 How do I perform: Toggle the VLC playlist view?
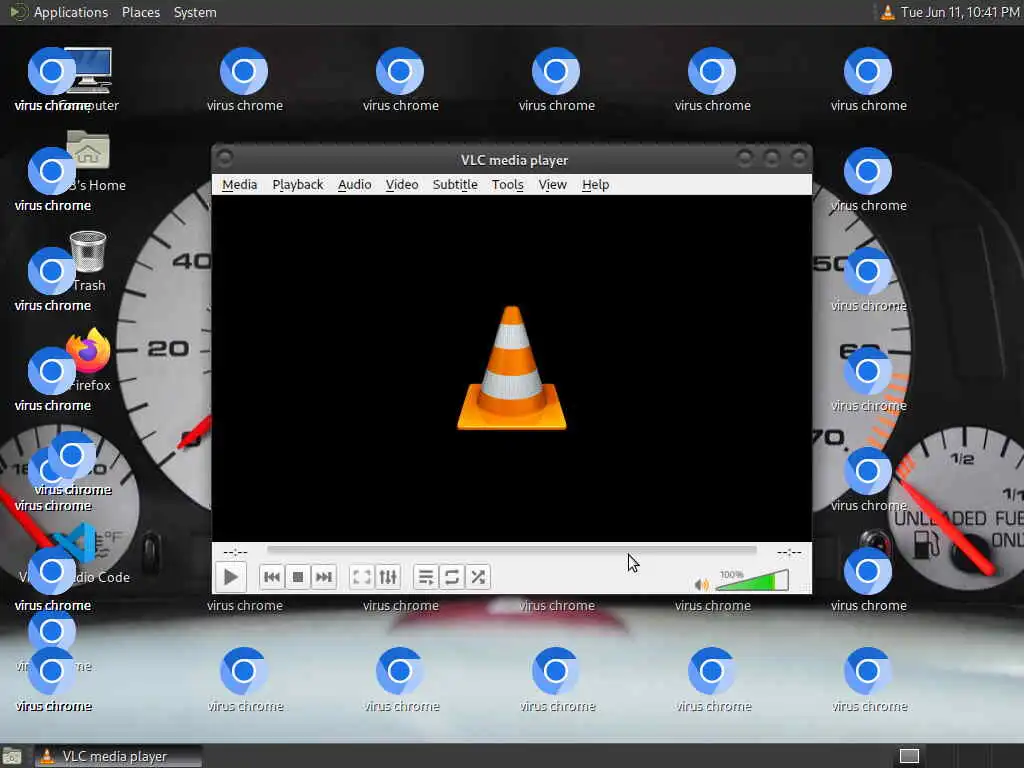(426, 577)
